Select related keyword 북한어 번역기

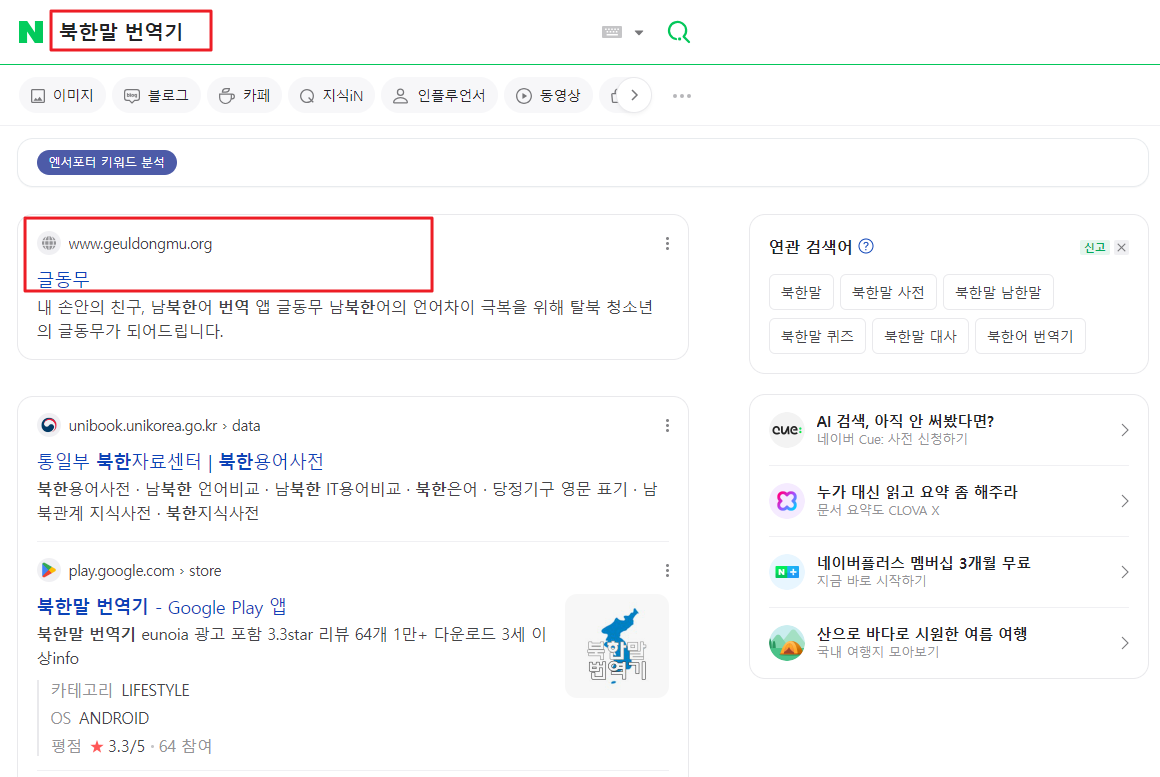1031,336
